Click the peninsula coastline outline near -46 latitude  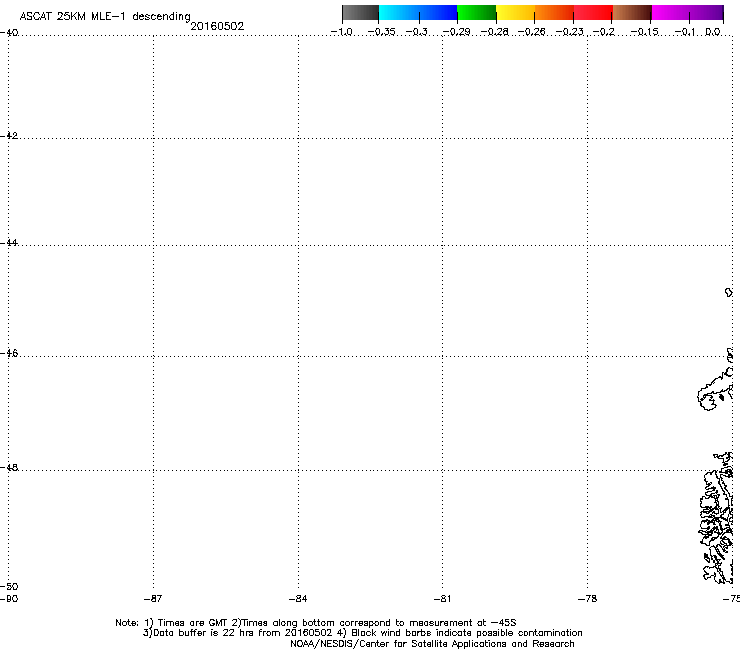(x=715, y=389)
